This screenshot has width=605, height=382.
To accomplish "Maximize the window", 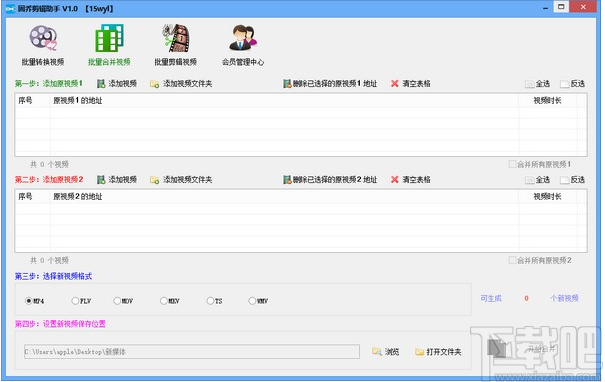I will click(561, 7).
